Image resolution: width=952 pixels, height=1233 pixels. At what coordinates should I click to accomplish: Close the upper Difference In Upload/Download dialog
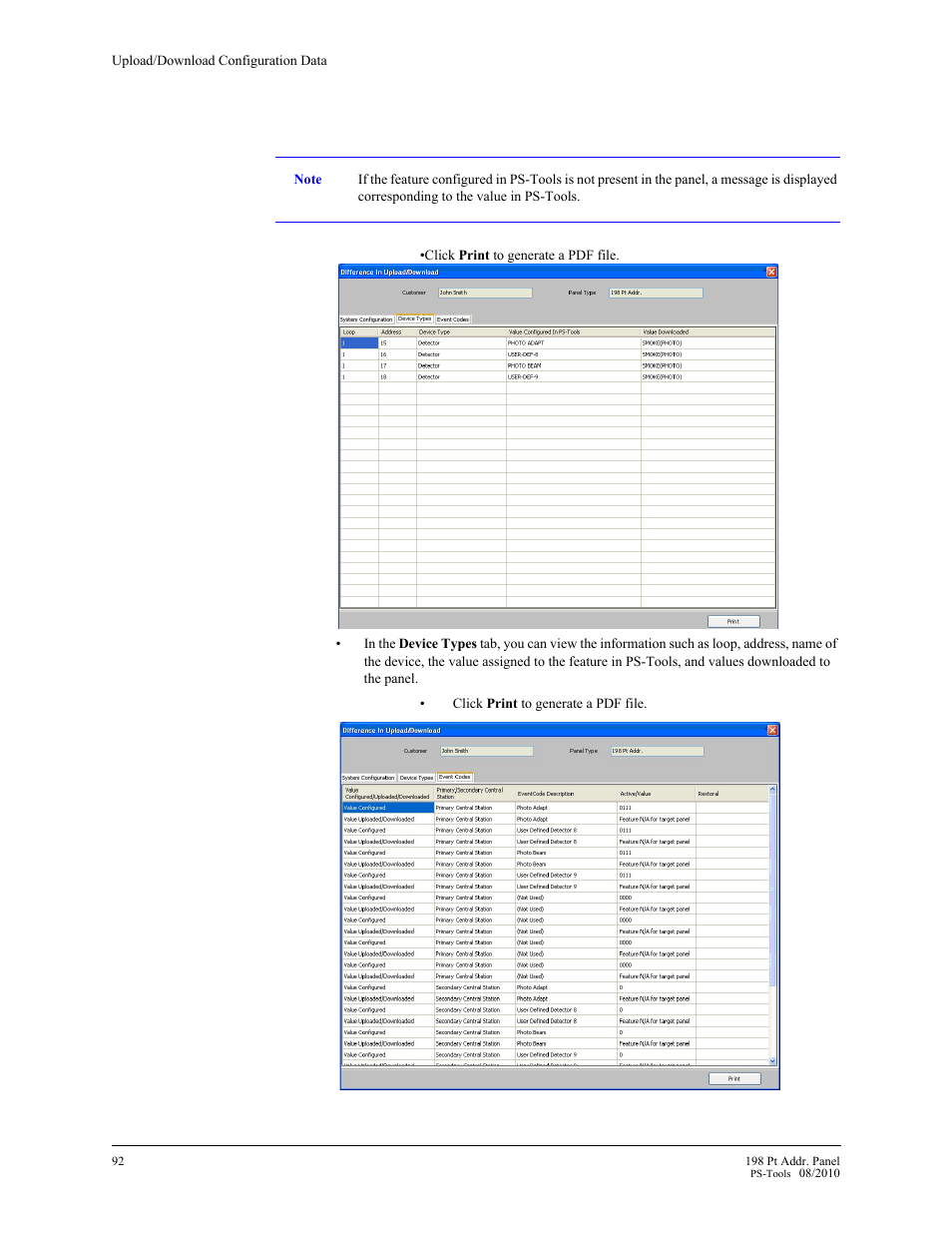point(771,272)
